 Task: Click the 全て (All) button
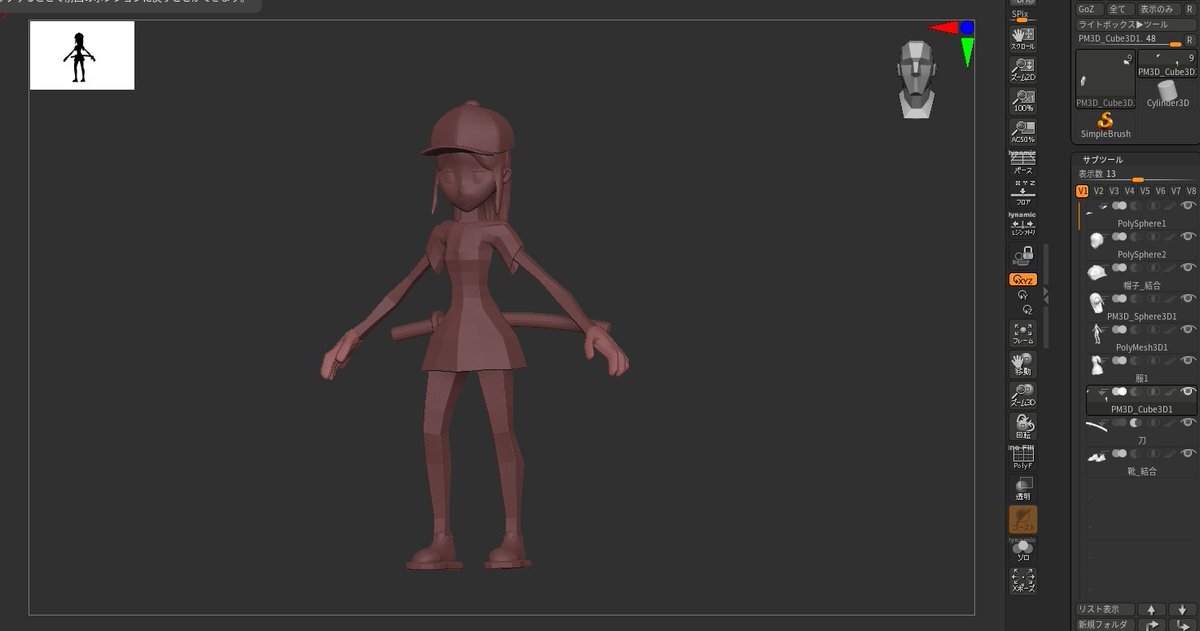[x=1119, y=9]
